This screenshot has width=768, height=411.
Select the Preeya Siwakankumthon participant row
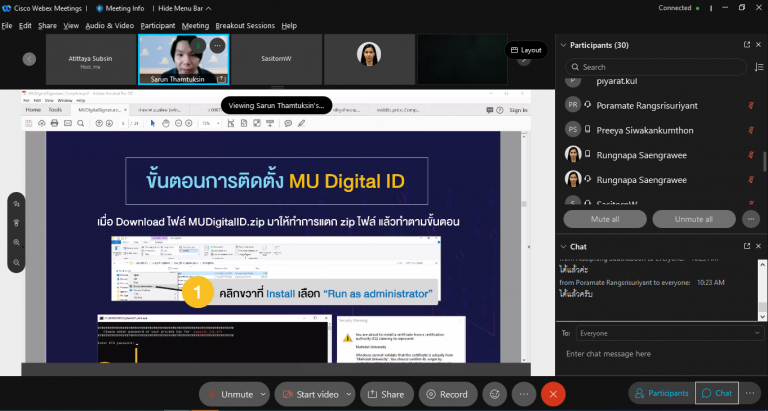coord(660,130)
